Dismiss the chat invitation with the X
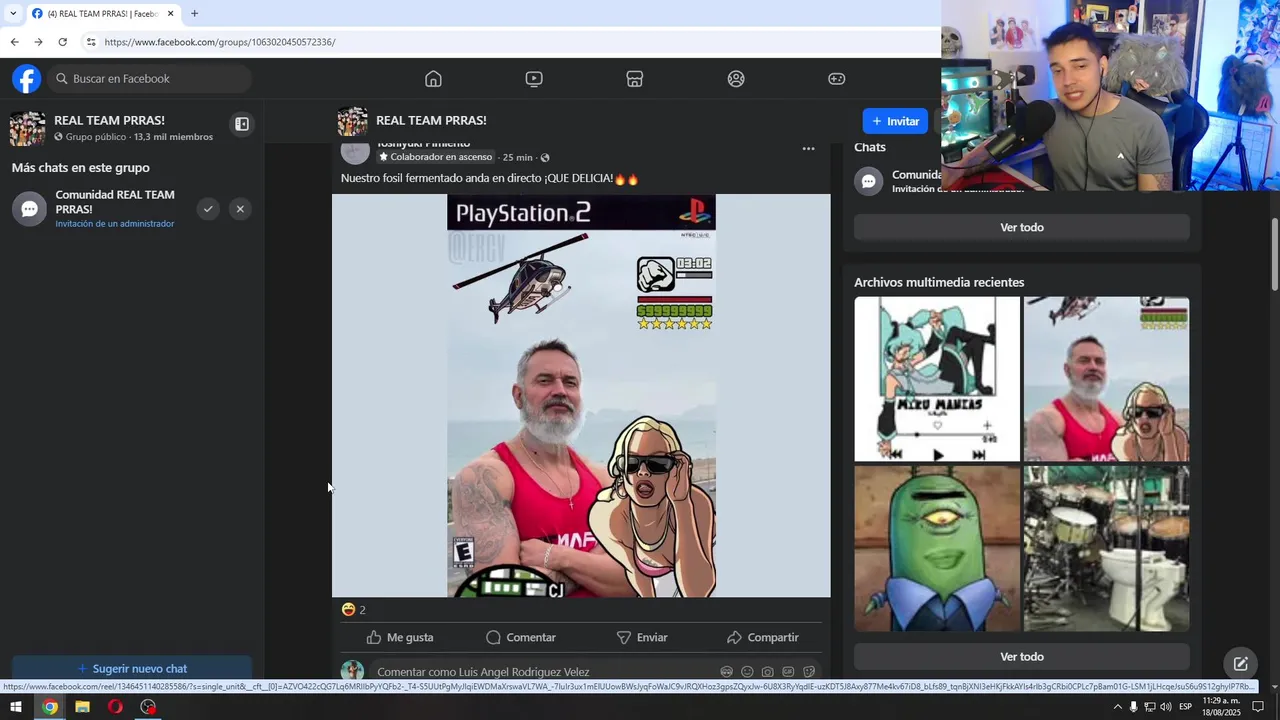Image resolution: width=1280 pixels, height=720 pixels. click(x=240, y=209)
